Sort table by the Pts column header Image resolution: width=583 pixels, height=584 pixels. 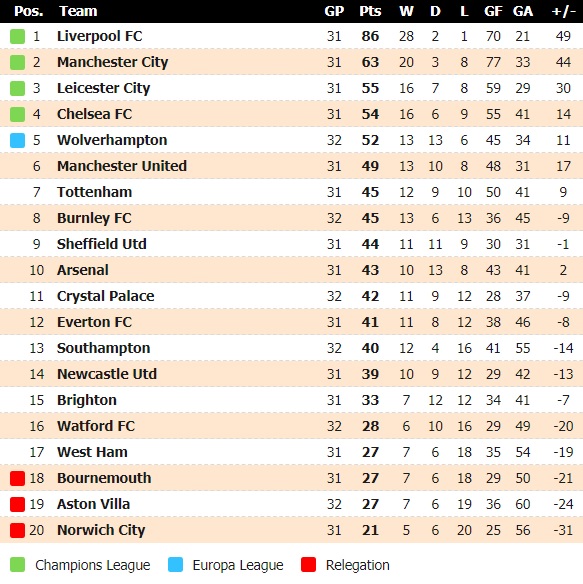[370, 11]
